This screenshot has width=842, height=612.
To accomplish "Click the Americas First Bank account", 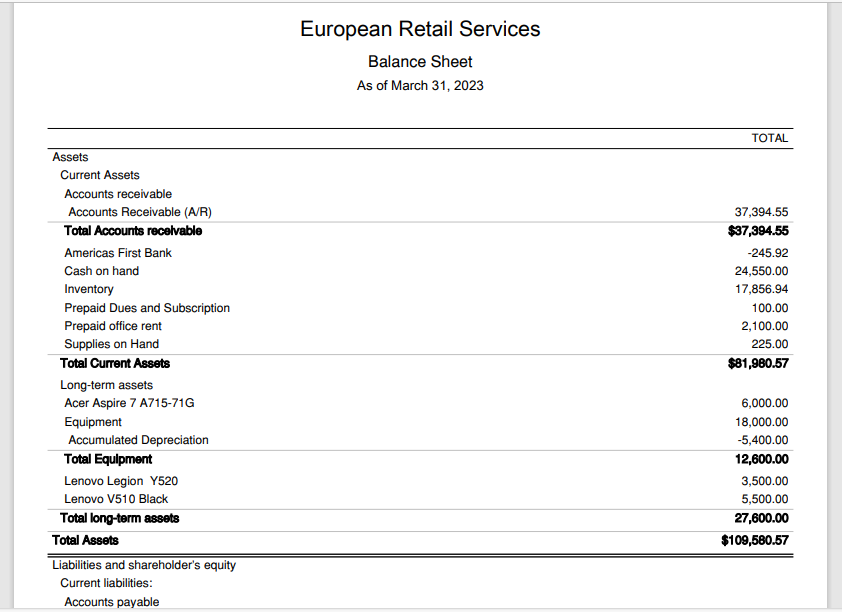I will point(118,253).
